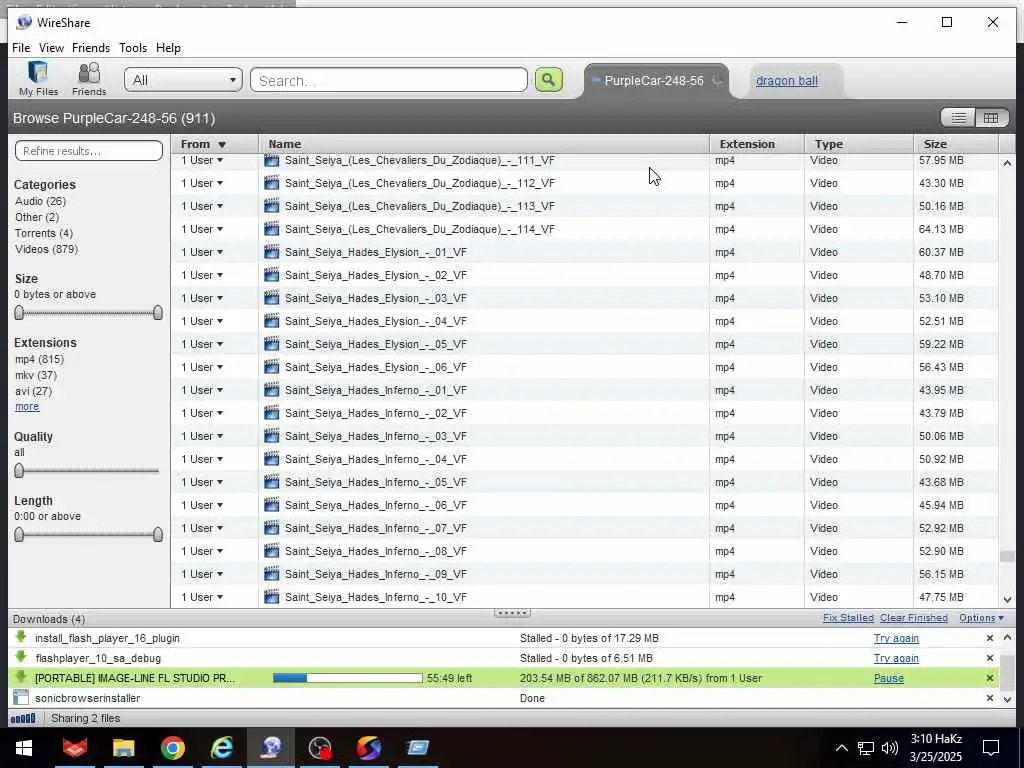Open File Explorer from the taskbar

click(x=123, y=748)
